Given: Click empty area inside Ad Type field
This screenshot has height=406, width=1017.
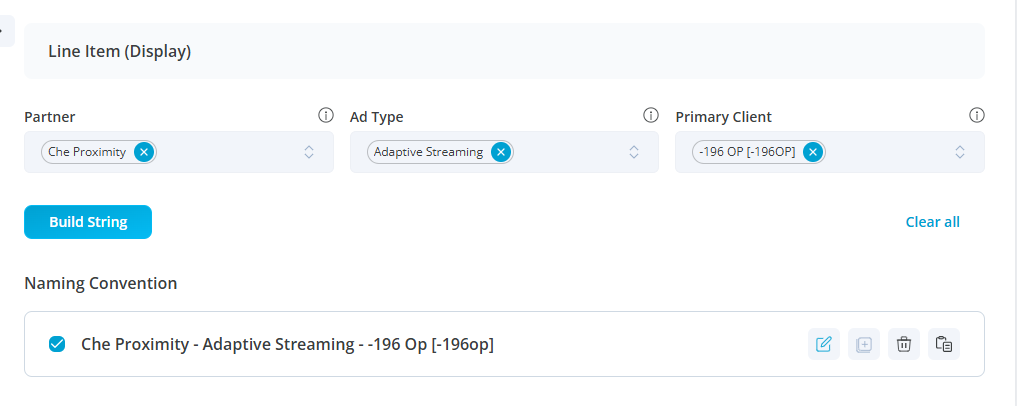Looking at the screenshot, I should point(570,152).
